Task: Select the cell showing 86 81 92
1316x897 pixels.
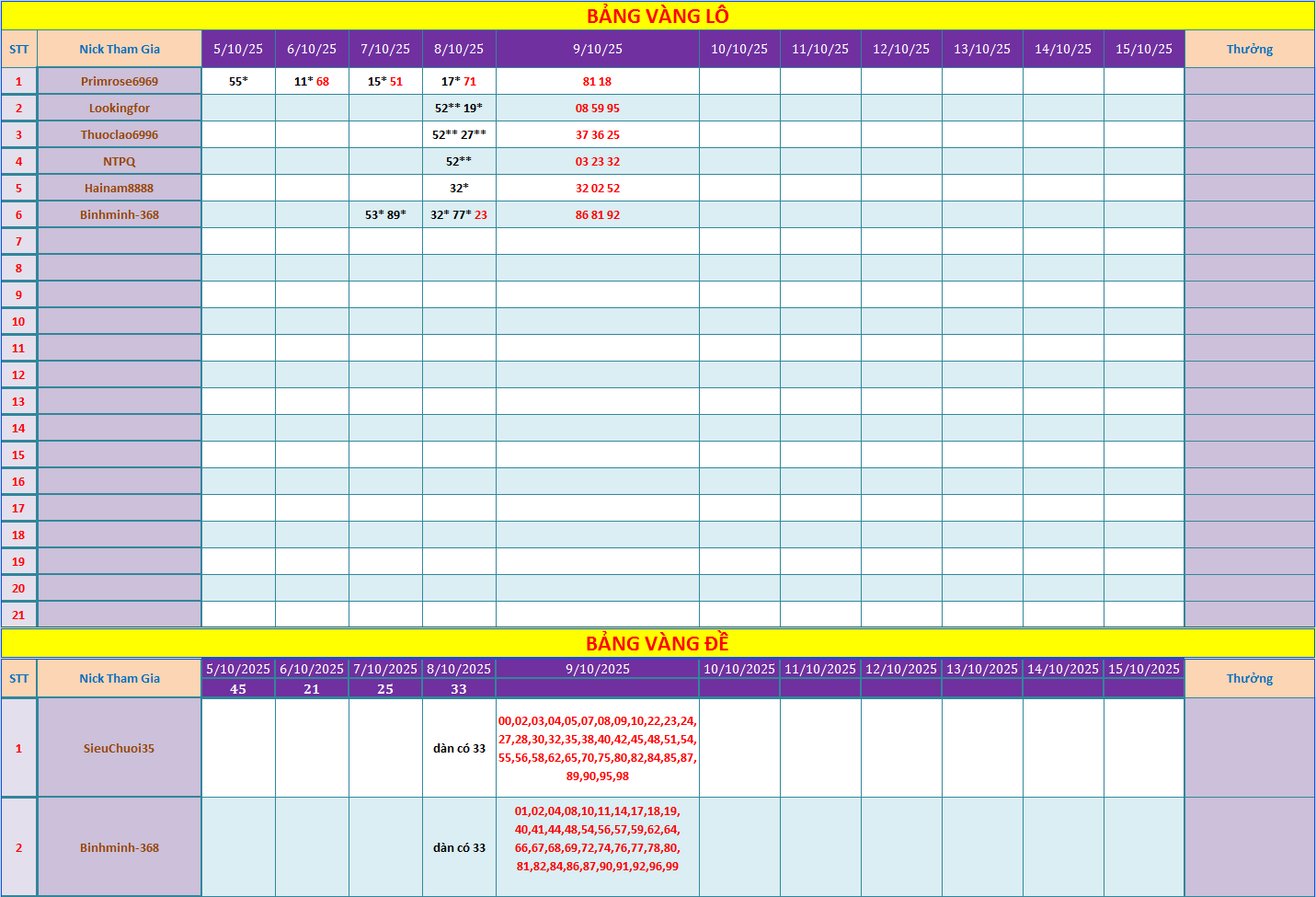Action: [x=598, y=214]
